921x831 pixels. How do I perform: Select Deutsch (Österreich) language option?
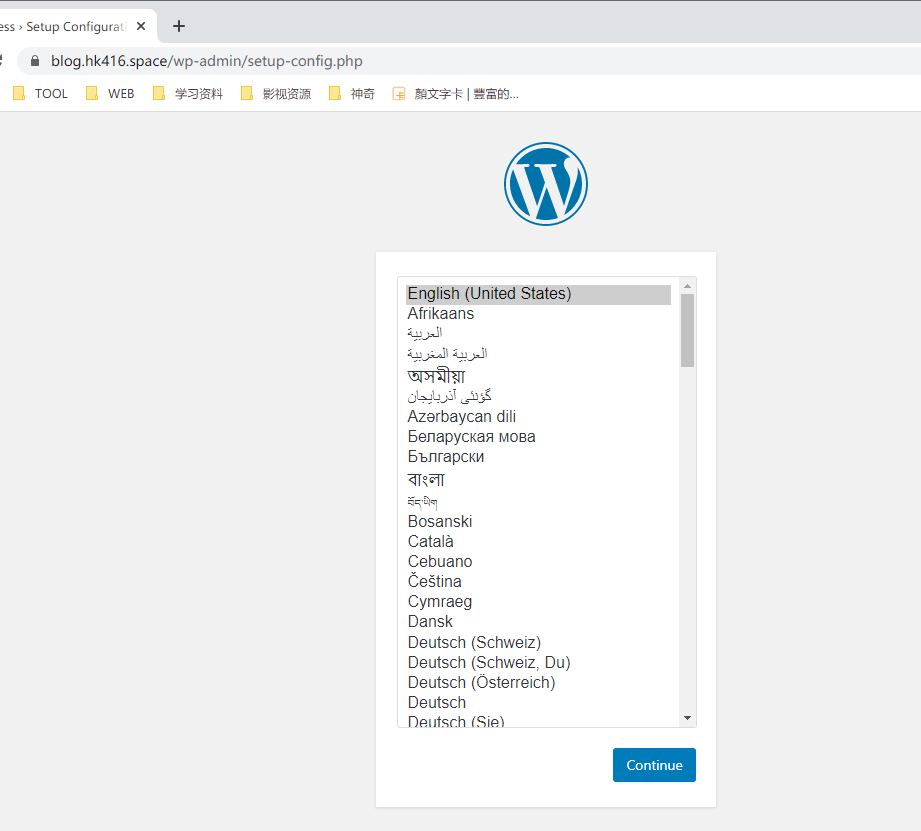coord(538,682)
